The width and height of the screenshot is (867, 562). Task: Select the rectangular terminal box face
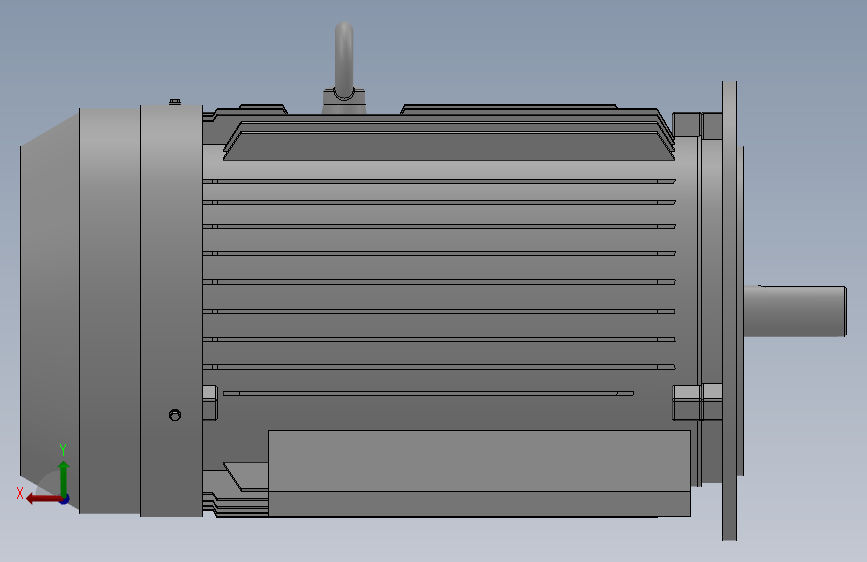pos(479,461)
